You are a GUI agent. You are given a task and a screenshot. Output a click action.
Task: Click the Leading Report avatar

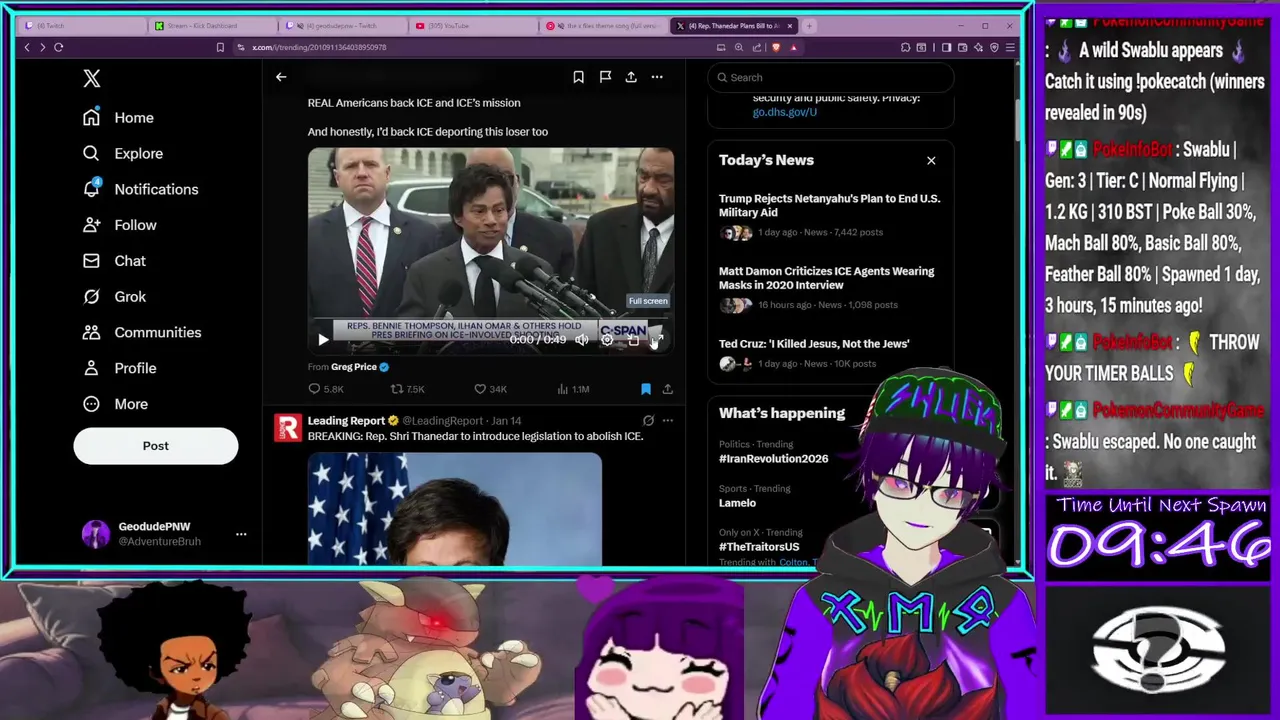[x=288, y=429]
